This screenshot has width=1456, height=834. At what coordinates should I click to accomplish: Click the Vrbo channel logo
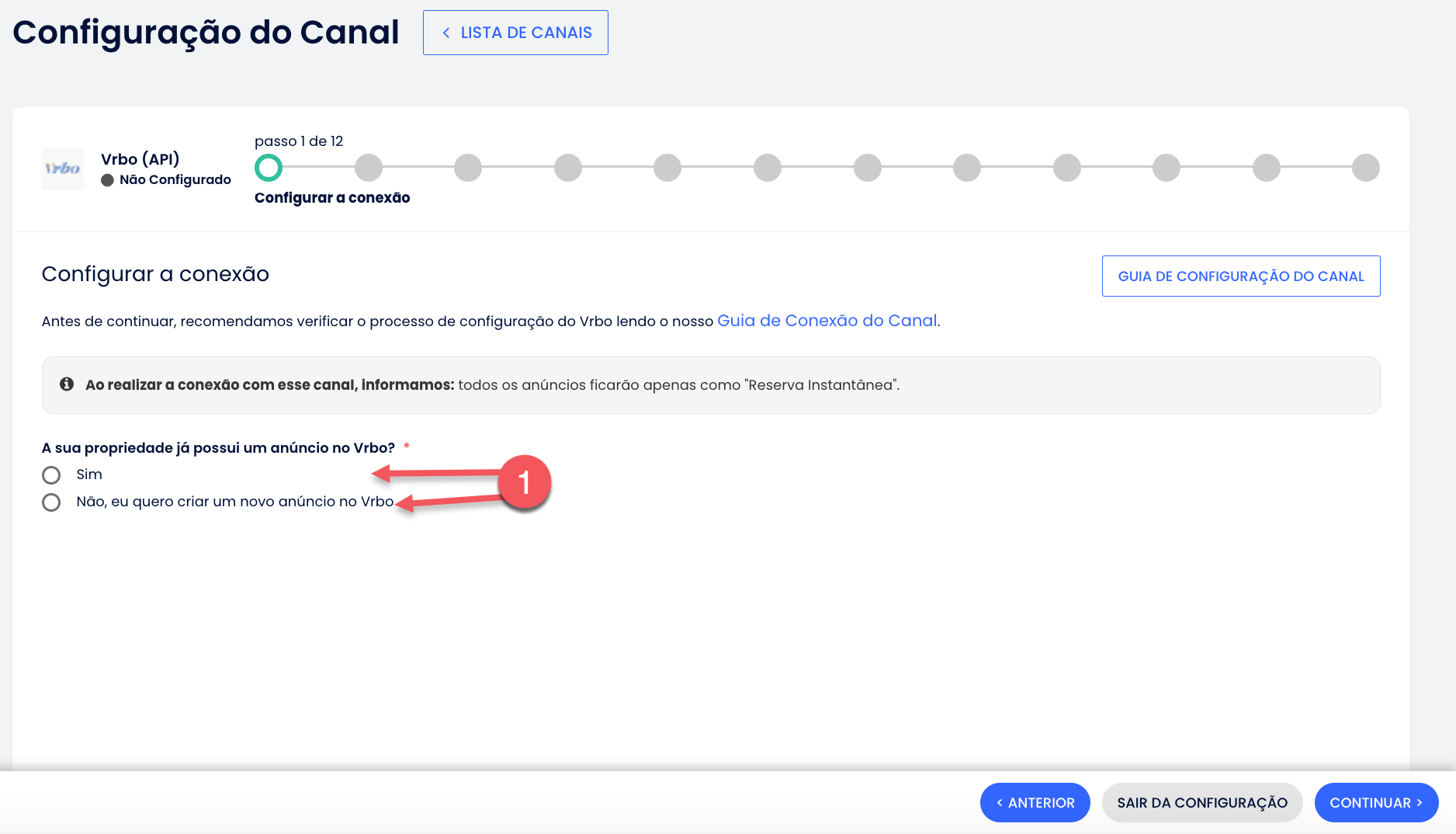(x=63, y=169)
